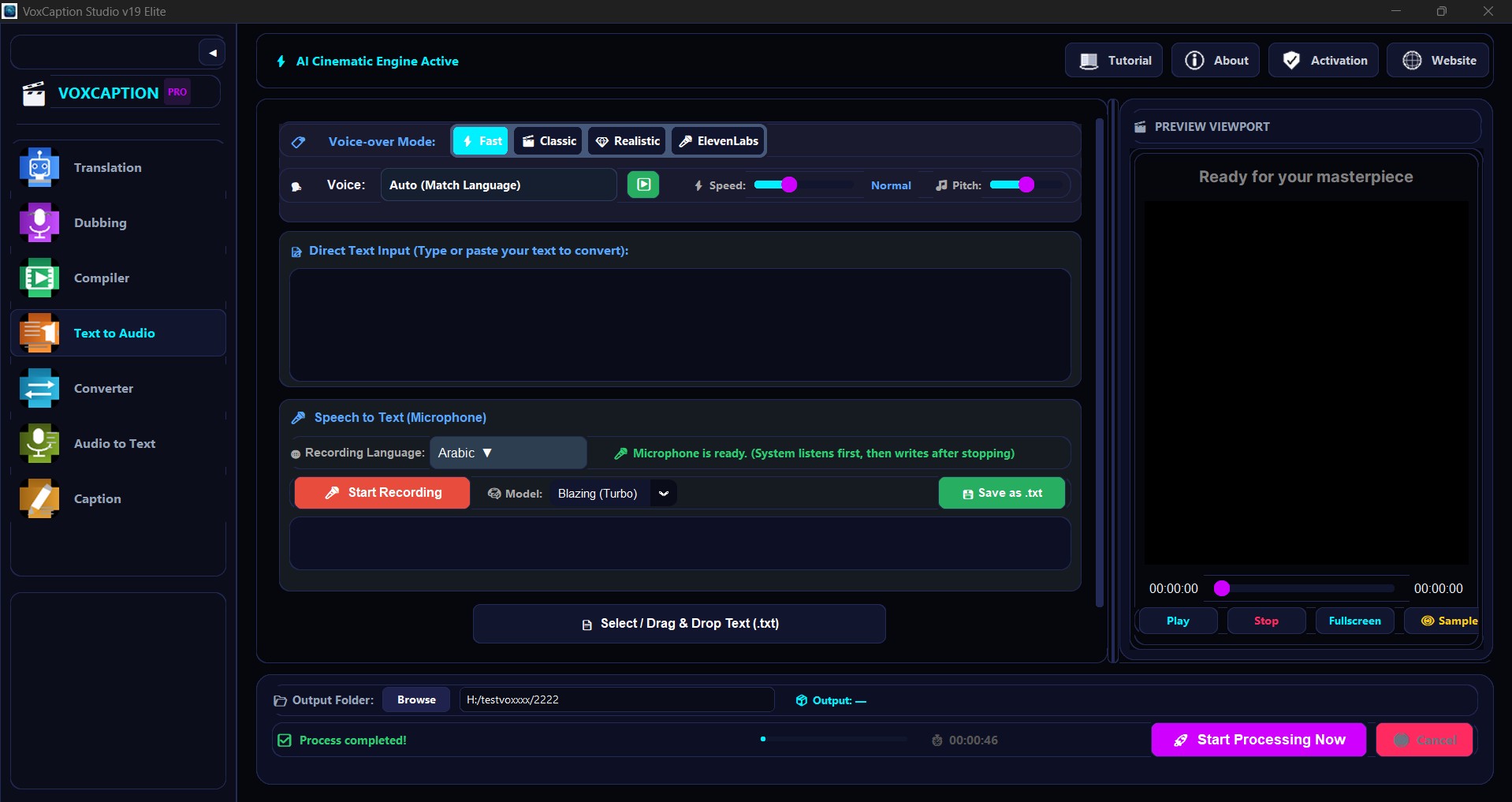This screenshot has width=1512, height=802.
Task: Open the Dubbing section
Action: pyautogui.click(x=118, y=222)
